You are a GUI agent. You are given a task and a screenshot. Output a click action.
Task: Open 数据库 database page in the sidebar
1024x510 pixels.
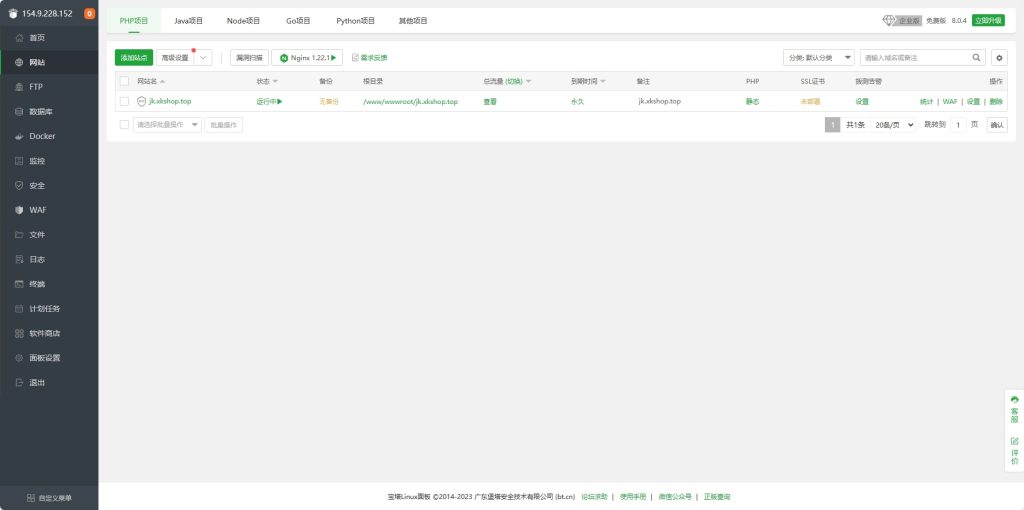tap(49, 112)
